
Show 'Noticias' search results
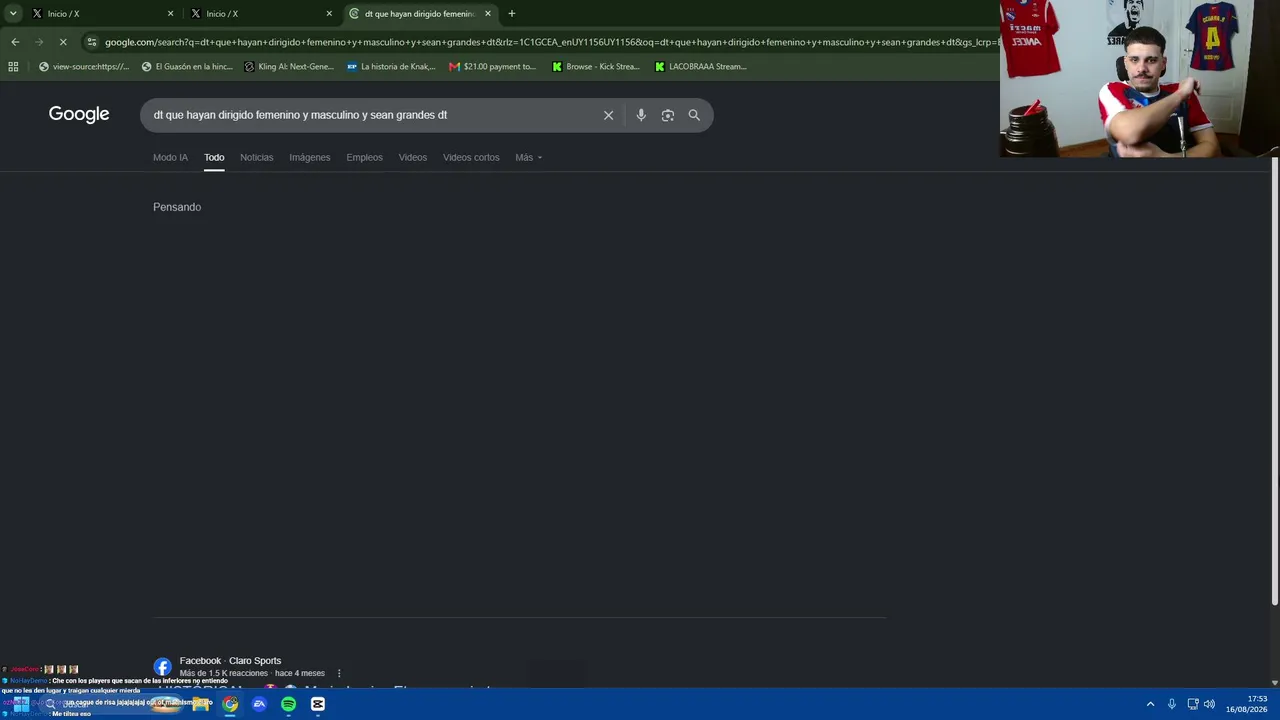click(256, 157)
